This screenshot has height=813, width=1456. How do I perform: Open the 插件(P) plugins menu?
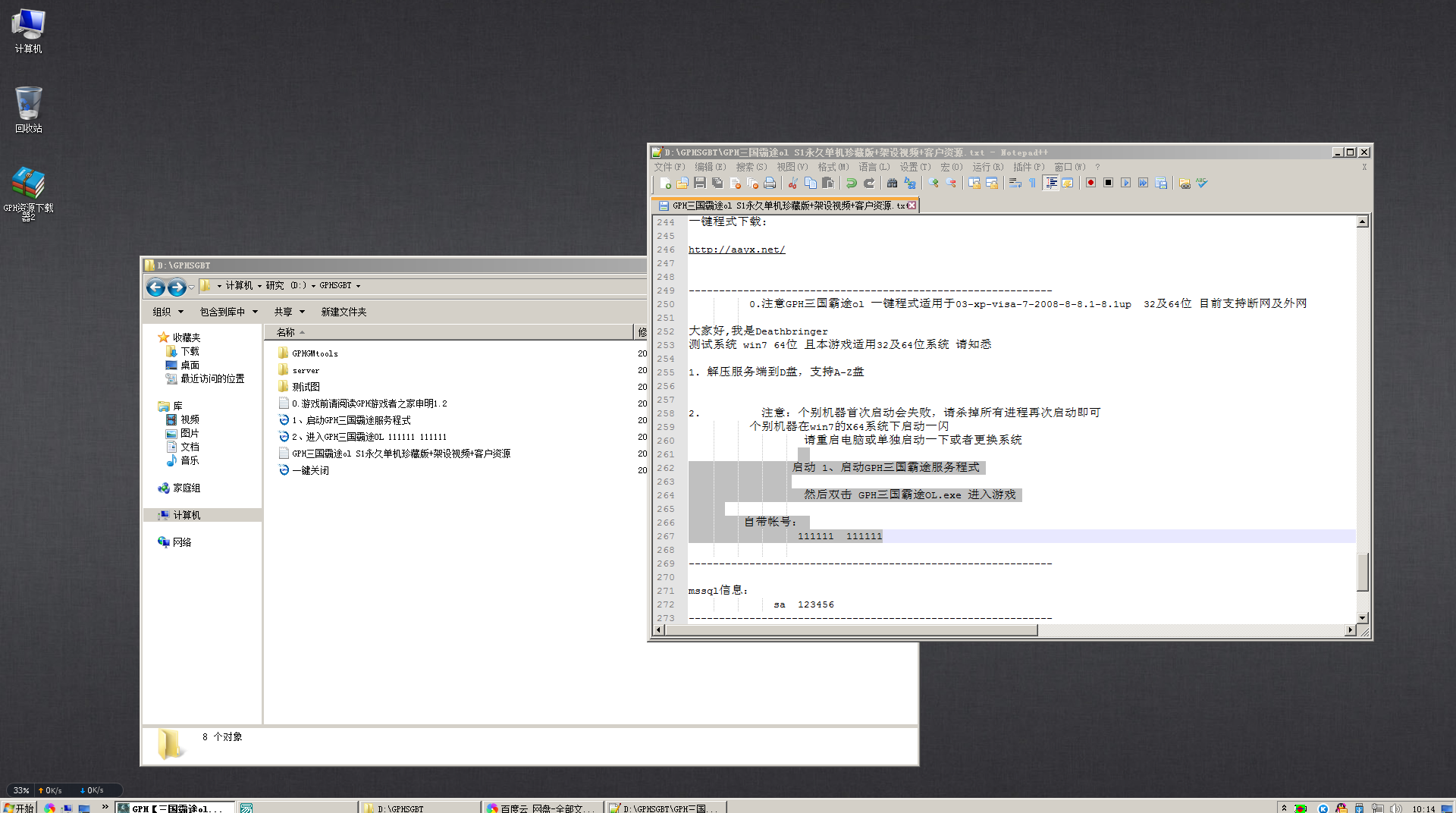(1028, 167)
